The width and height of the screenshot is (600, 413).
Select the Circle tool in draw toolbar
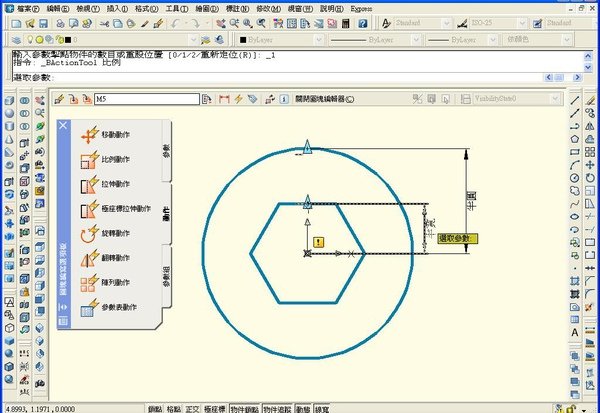[x=574, y=178]
